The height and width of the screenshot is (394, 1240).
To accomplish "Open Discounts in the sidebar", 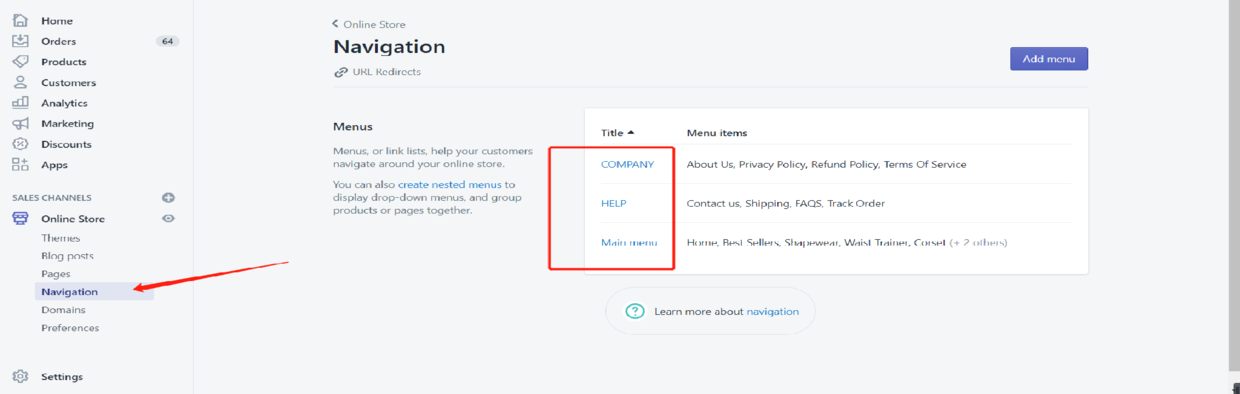I will coord(67,144).
